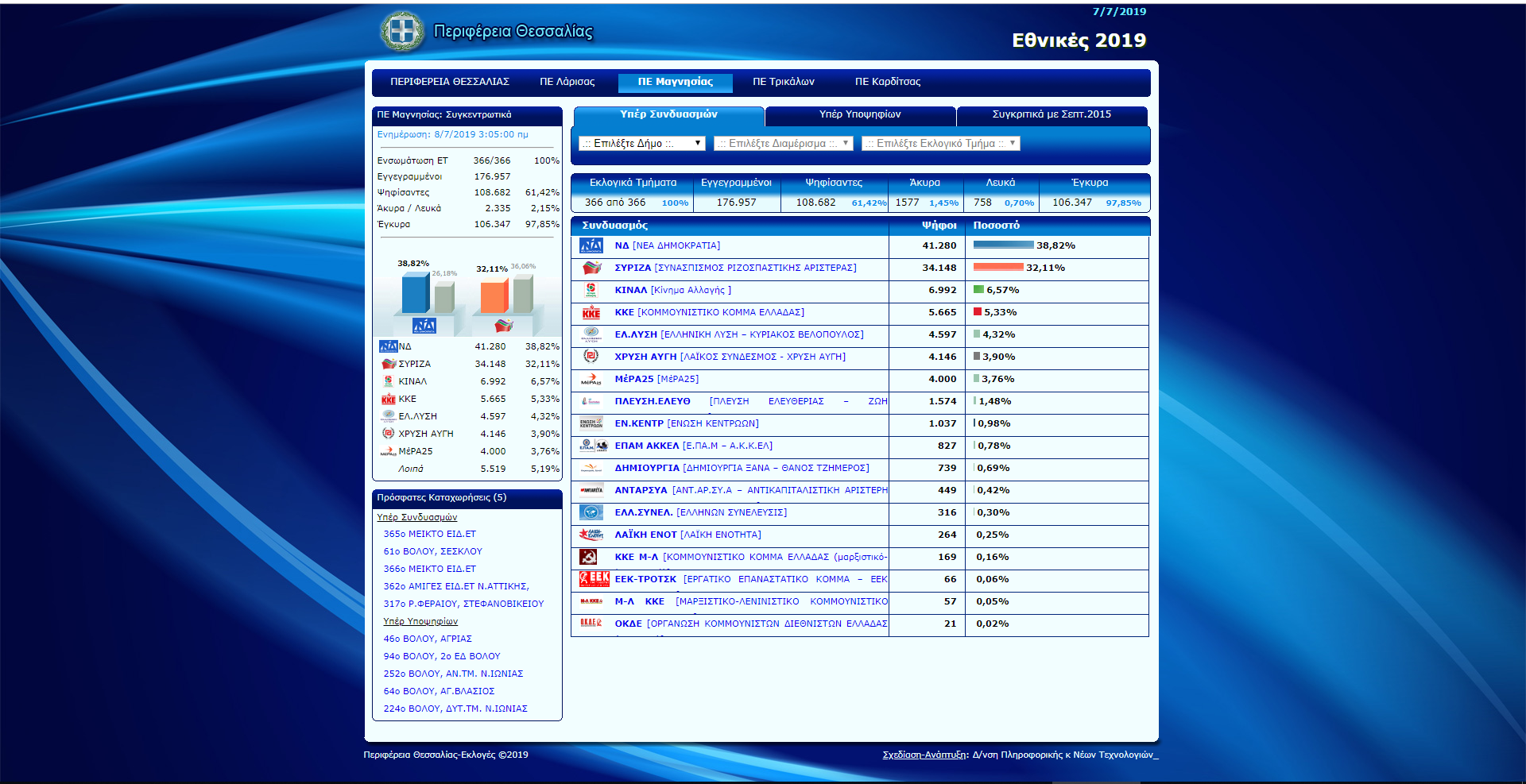Click the ΚΙΝΑΛ party logo in results table
1526x784 pixels.
click(591, 291)
